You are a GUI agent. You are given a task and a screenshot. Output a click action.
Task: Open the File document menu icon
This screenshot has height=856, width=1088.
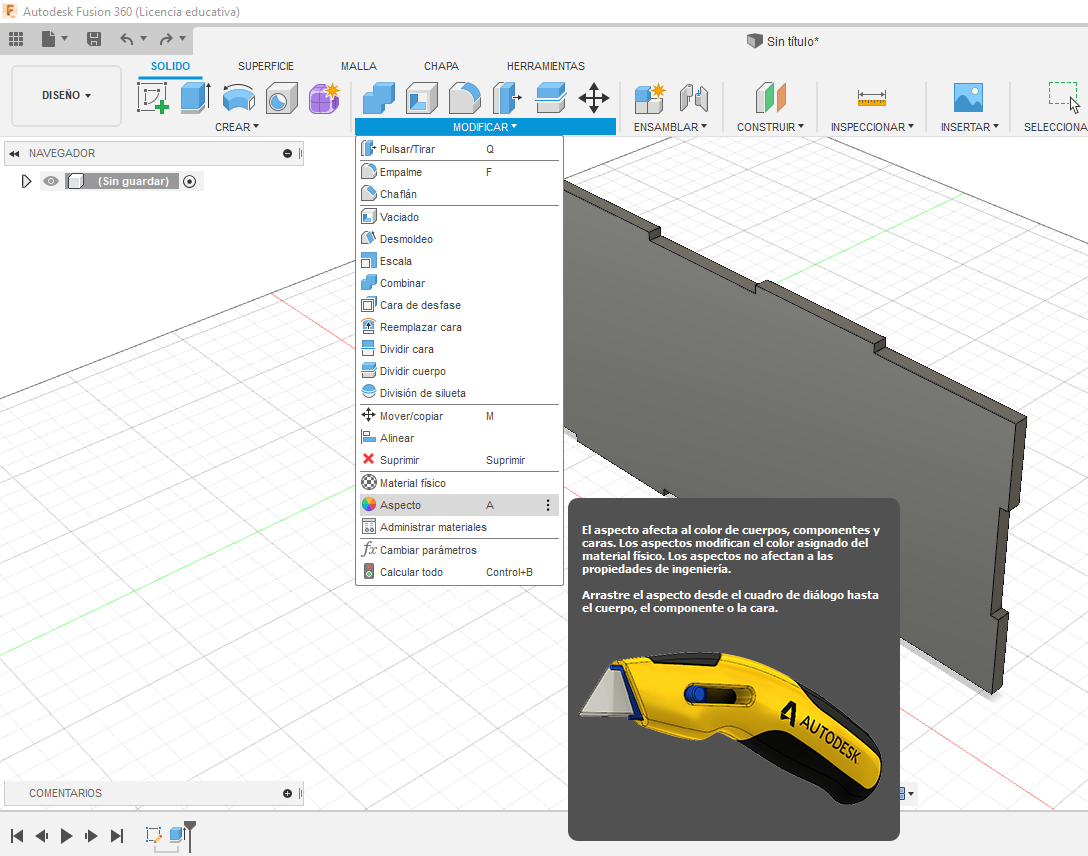pos(49,40)
